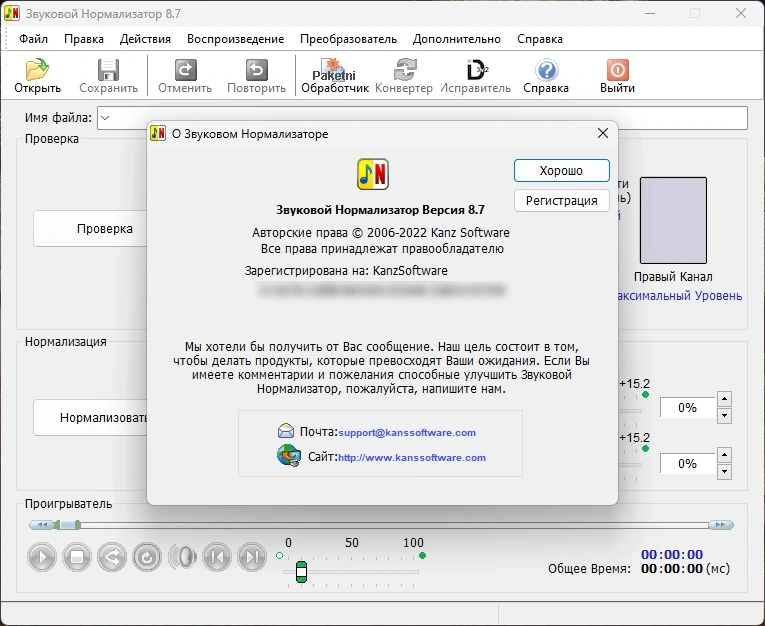Click the app logo in the About dialog

point(373,174)
